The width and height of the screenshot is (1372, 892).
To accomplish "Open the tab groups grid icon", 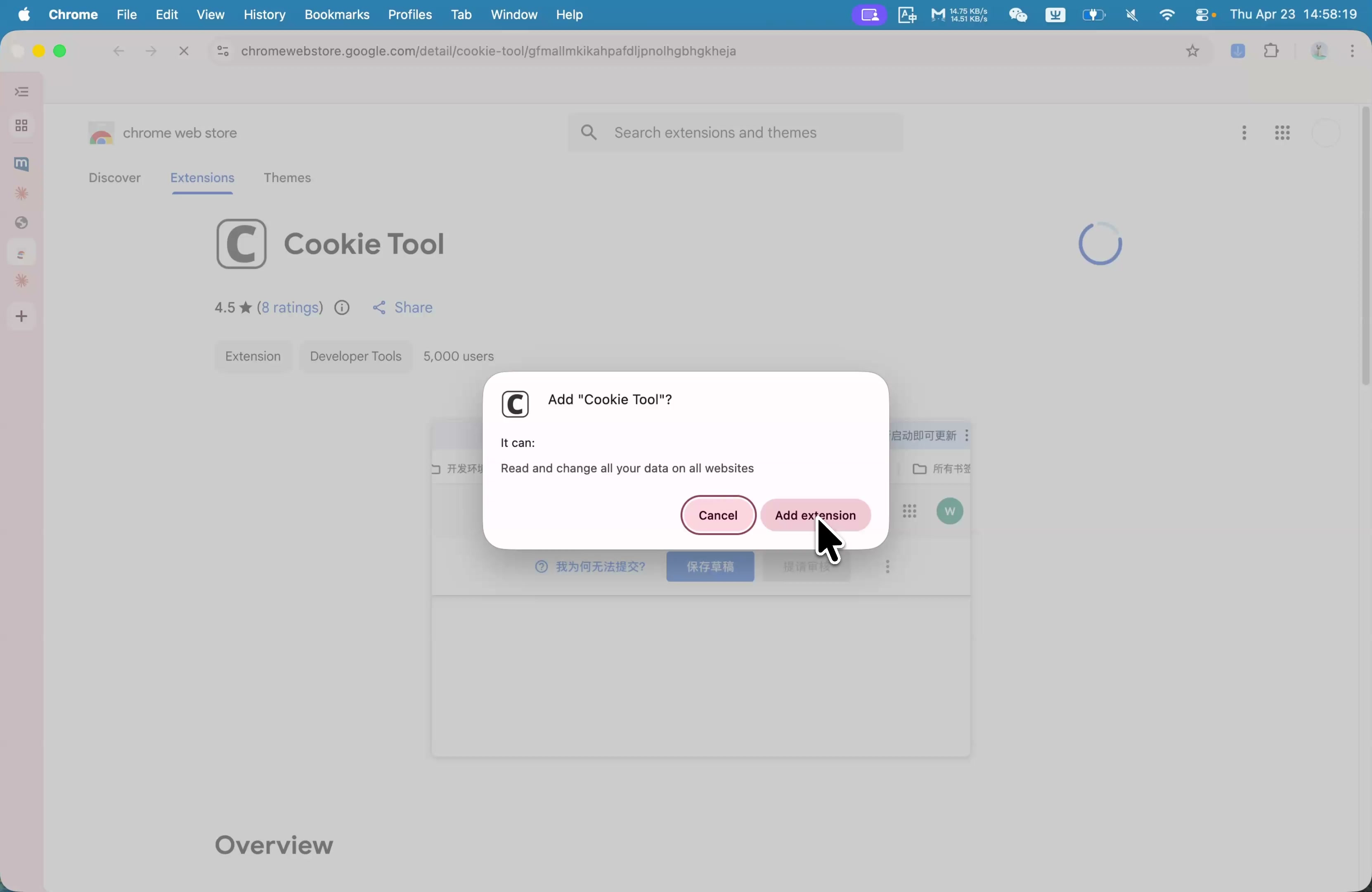I will 22,126.
